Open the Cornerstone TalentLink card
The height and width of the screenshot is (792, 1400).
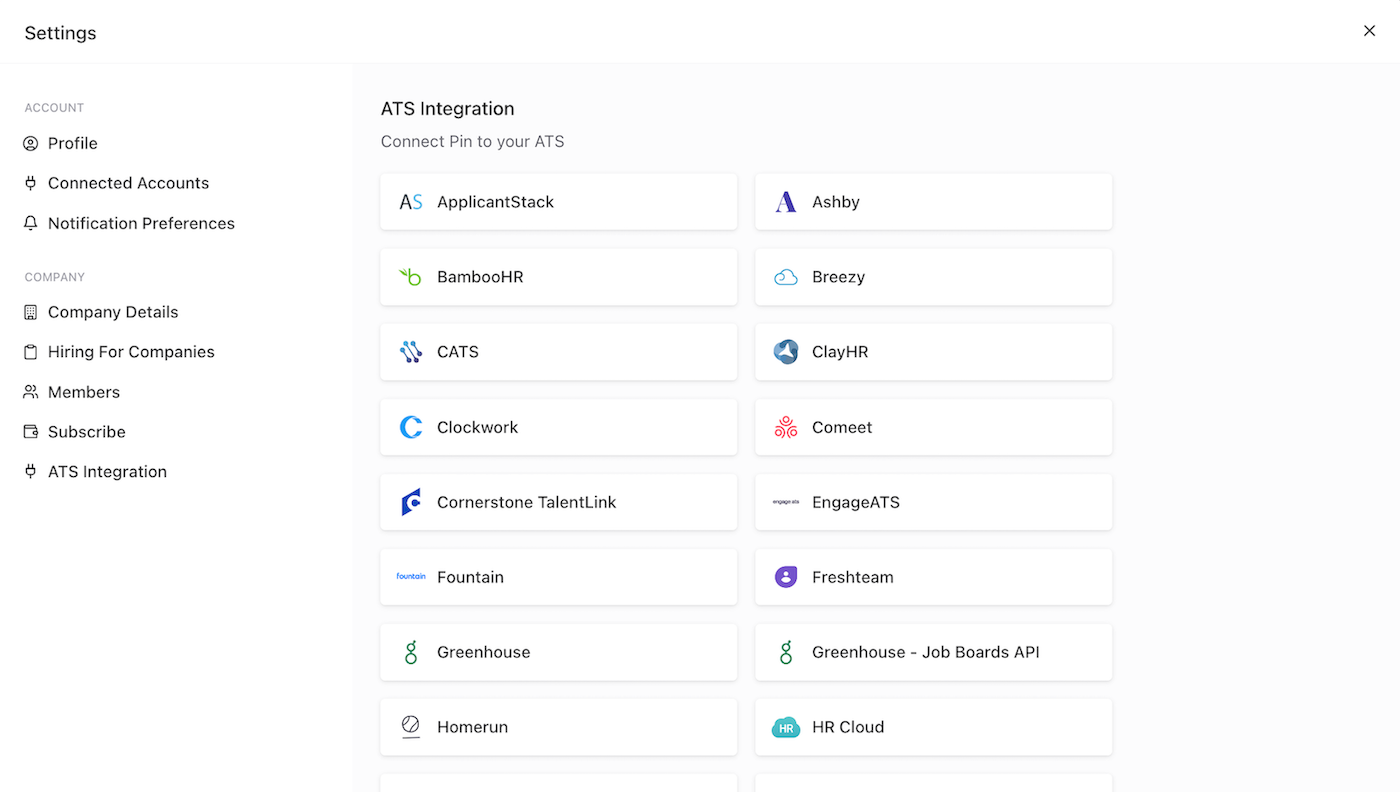click(x=559, y=502)
